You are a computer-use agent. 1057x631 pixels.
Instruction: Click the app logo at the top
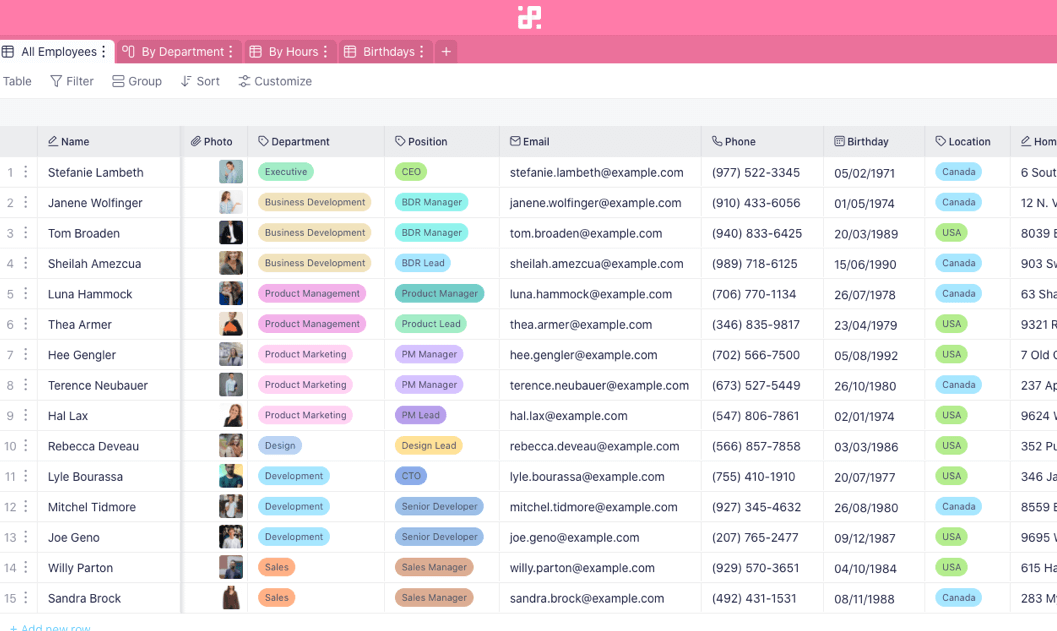[x=528, y=17]
